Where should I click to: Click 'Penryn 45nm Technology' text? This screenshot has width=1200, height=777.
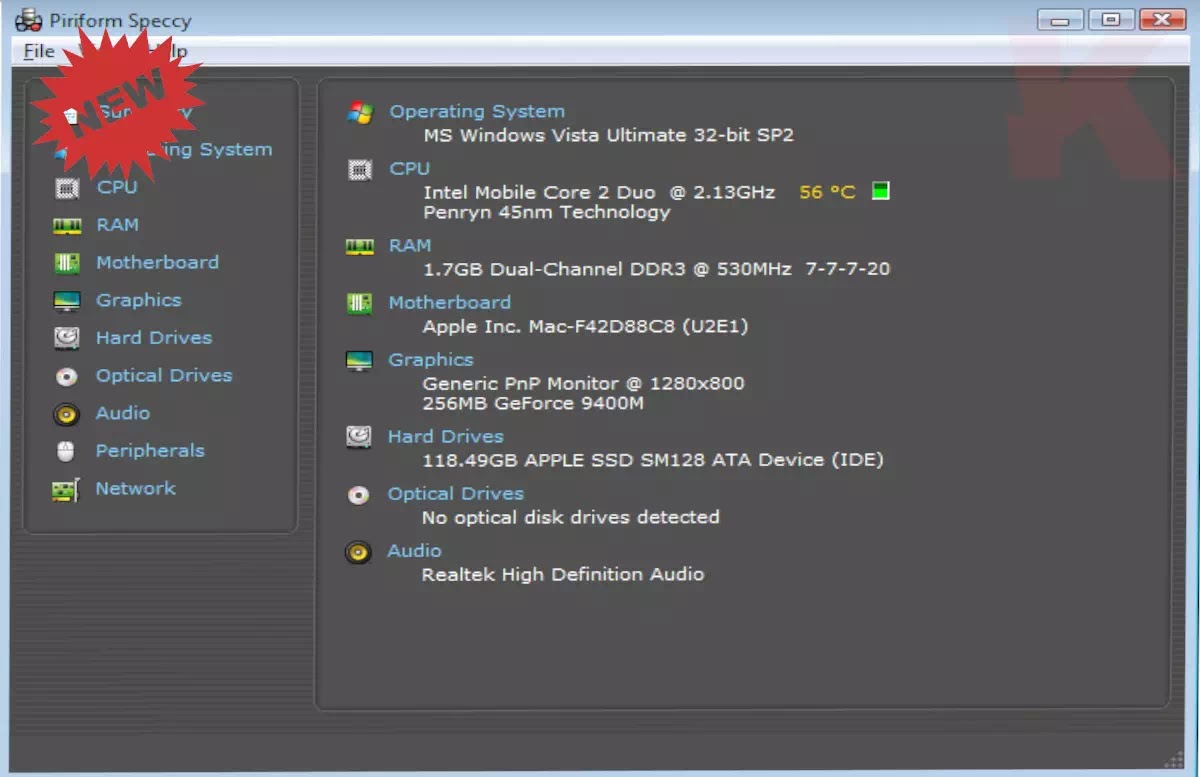[547, 212]
